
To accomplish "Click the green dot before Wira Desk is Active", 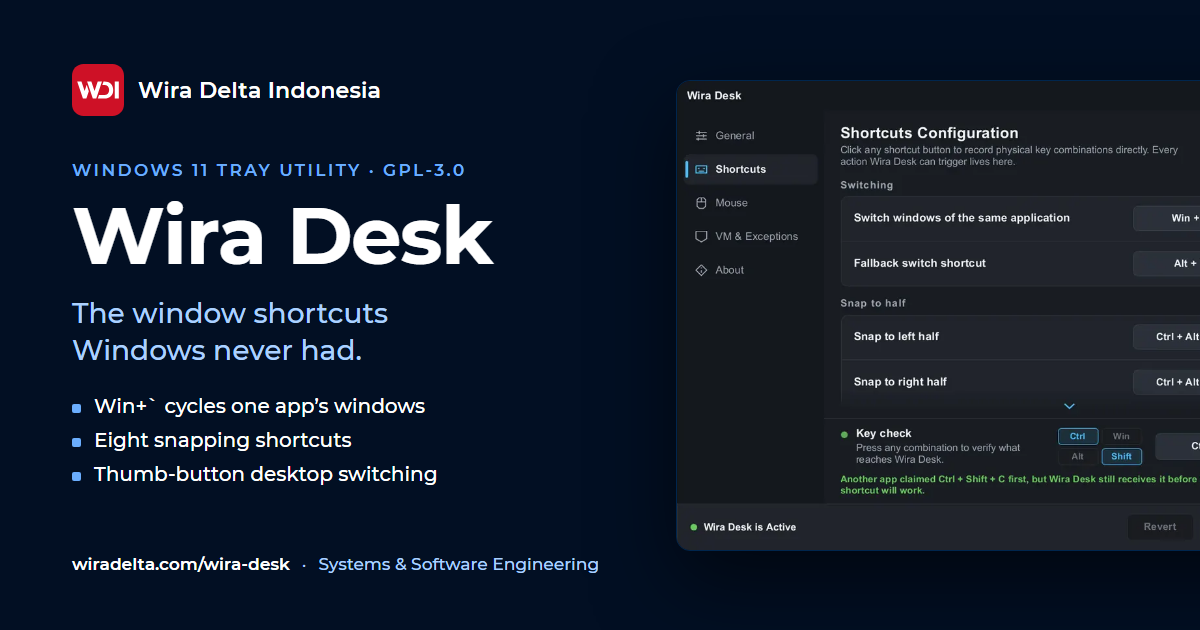I will [x=694, y=527].
